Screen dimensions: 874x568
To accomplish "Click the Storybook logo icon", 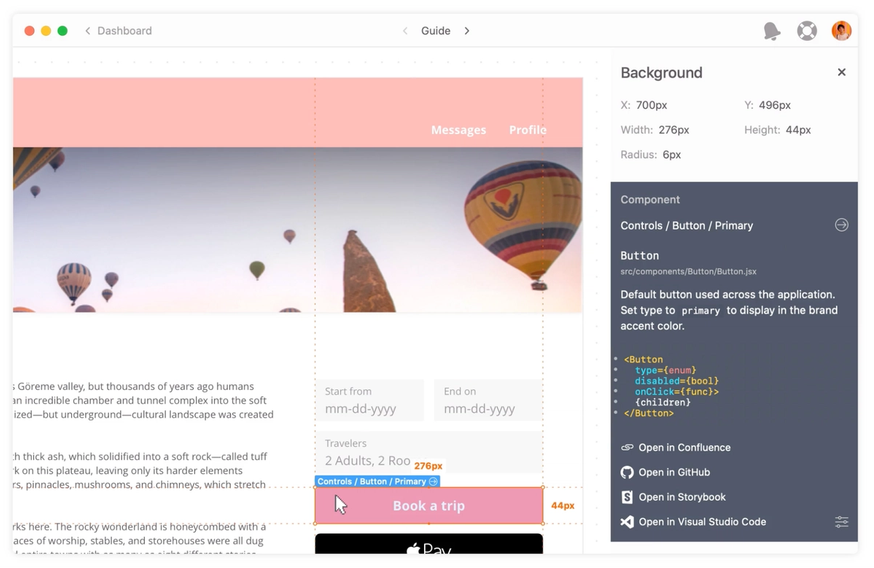I will (x=627, y=497).
